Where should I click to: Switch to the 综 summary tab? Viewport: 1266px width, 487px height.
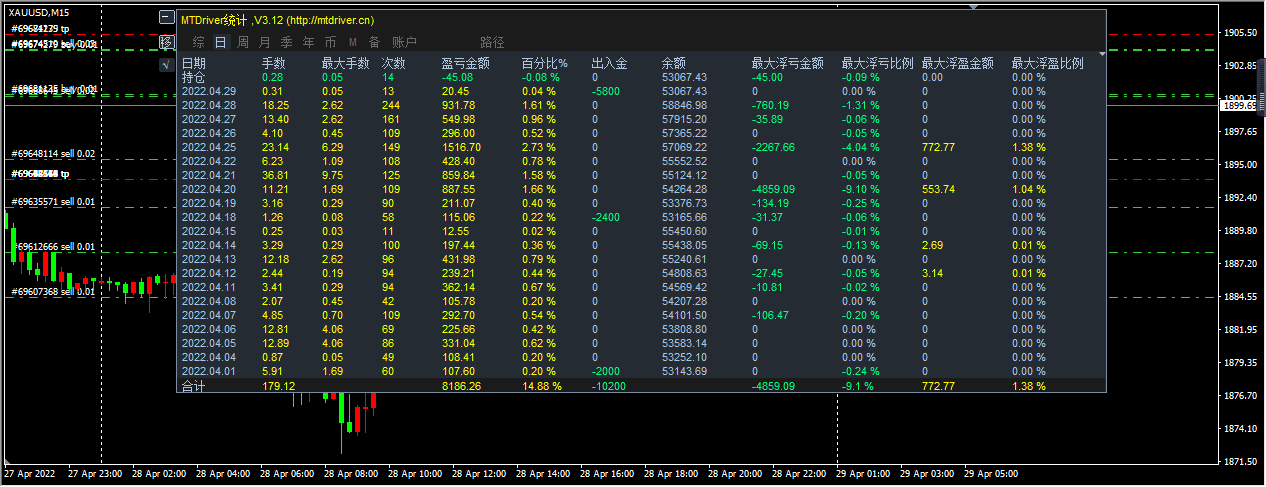point(198,42)
